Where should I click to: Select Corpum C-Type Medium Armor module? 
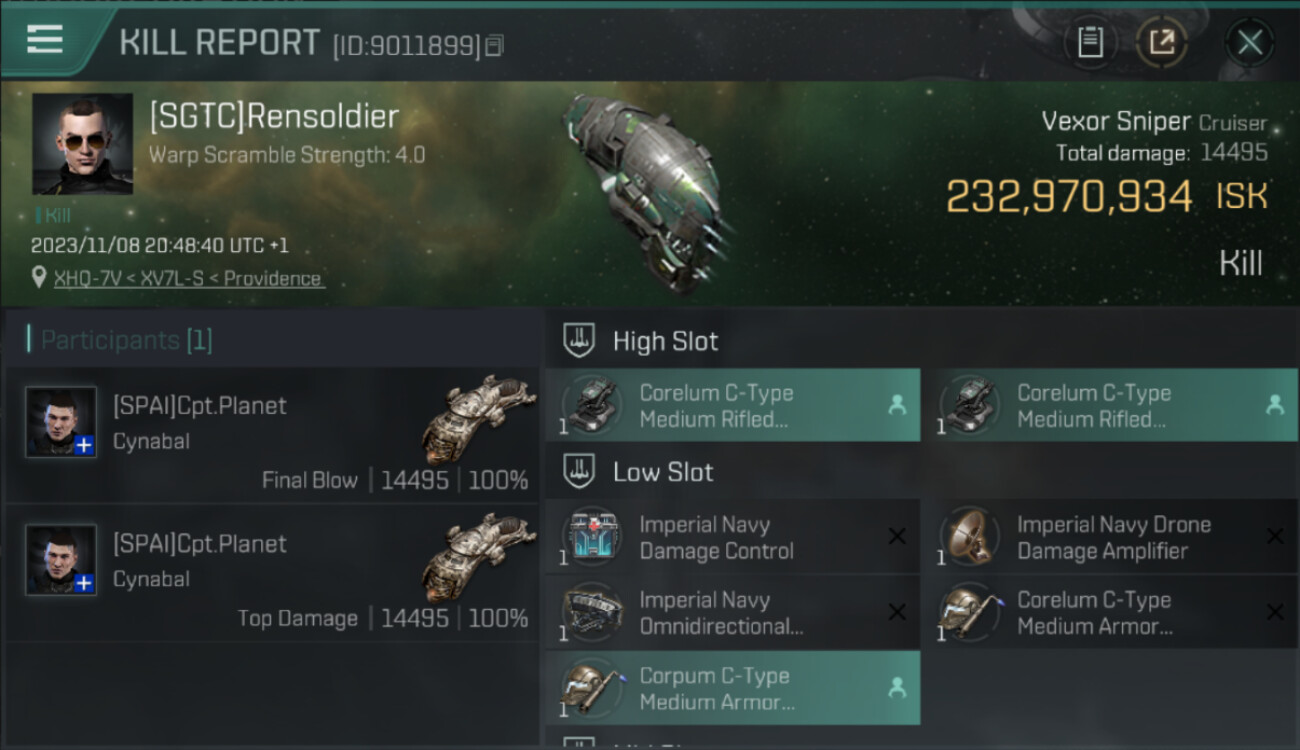point(732,688)
